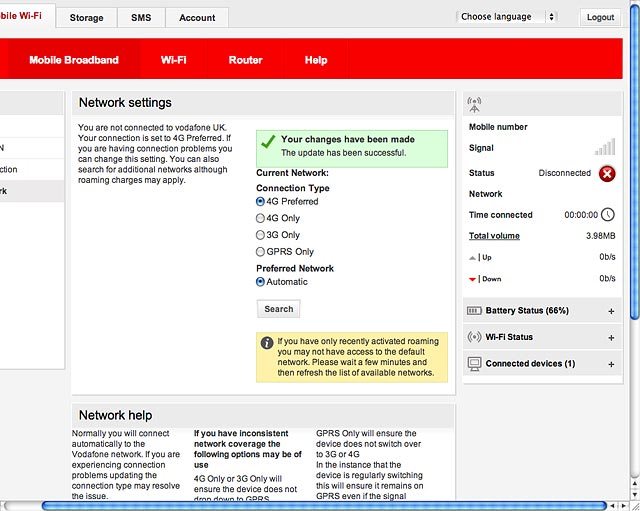Click the mobile antenna tower icon

(474, 104)
